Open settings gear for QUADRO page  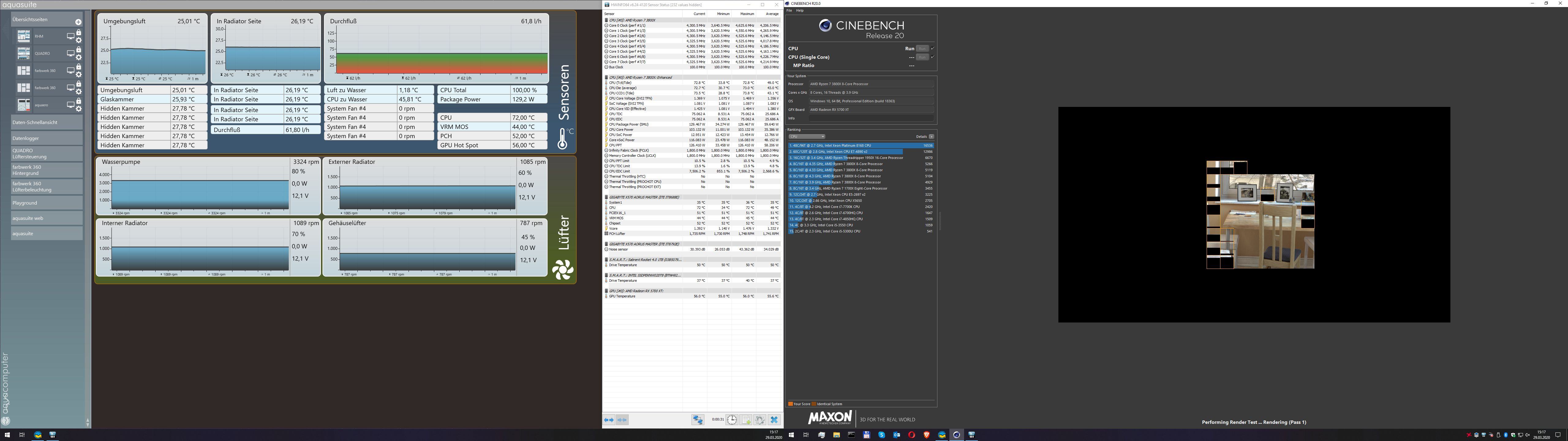[78, 57]
